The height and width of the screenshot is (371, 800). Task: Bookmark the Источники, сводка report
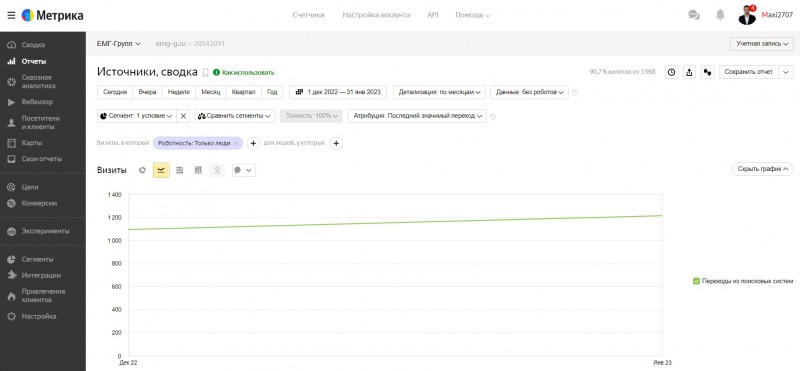(206, 72)
